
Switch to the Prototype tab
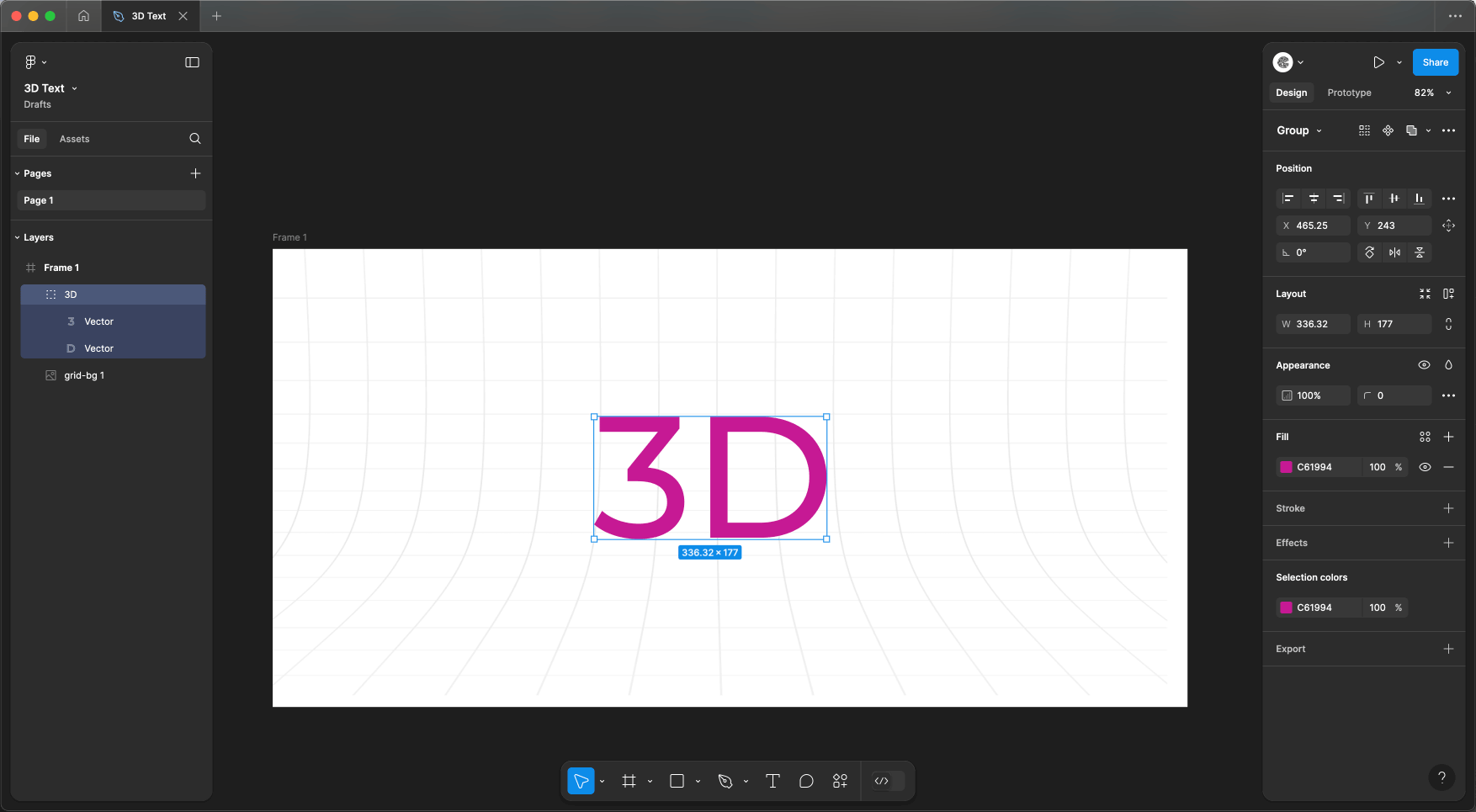click(1349, 93)
